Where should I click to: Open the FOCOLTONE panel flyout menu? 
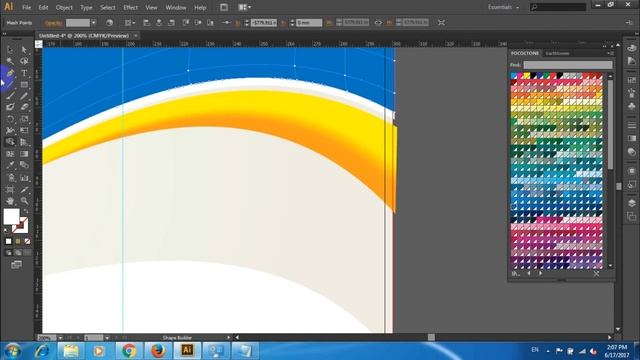pos(610,53)
